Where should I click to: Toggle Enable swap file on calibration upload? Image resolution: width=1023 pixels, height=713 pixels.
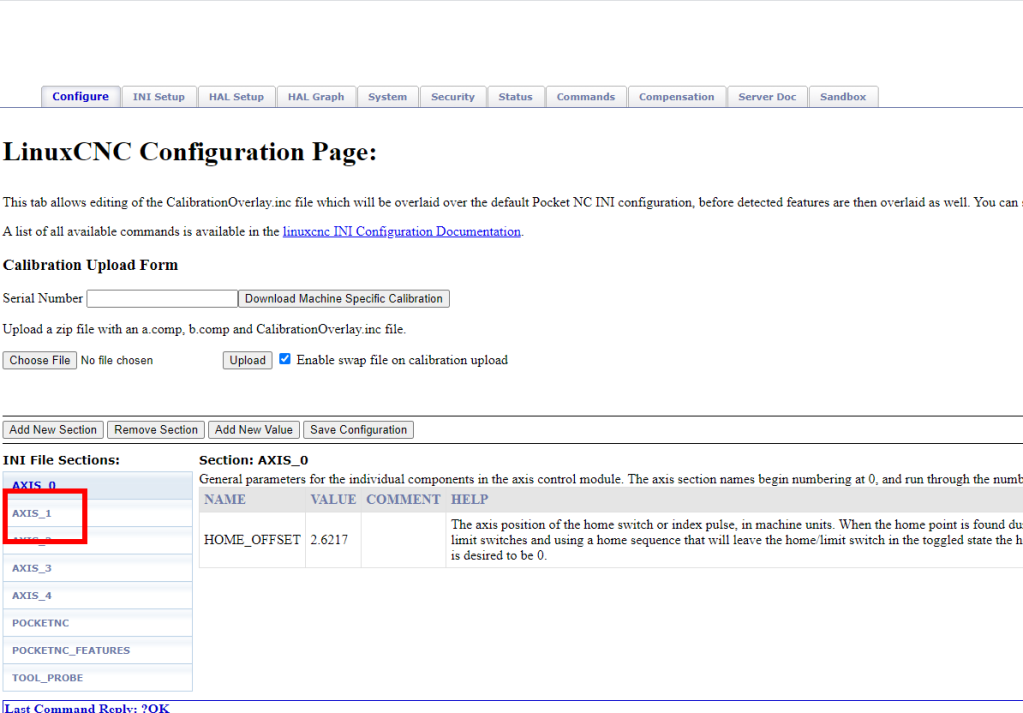click(x=285, y=359)
